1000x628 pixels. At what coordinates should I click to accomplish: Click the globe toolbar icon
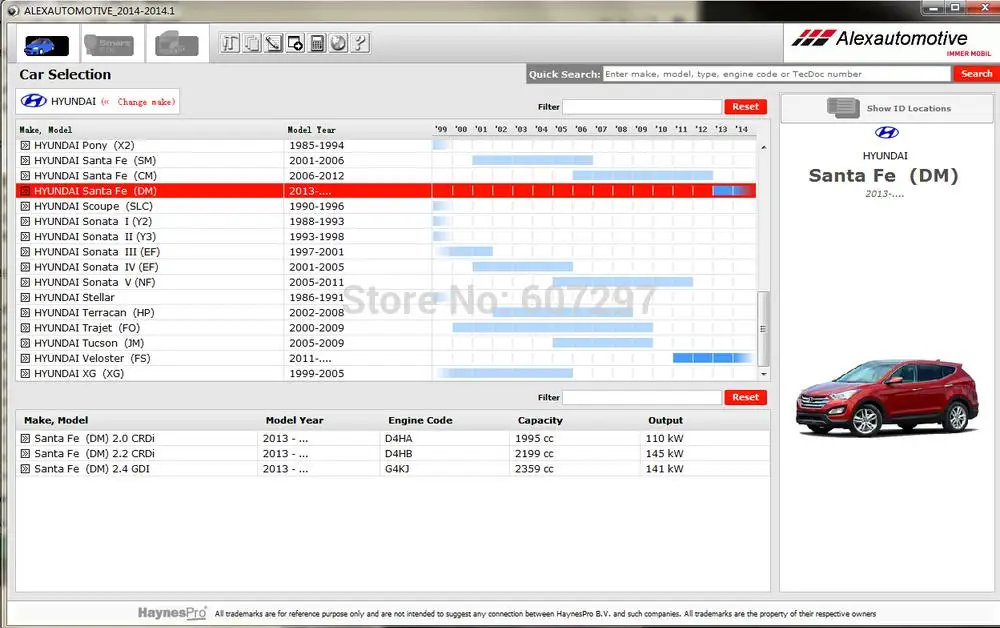click(x=339, y=43)
